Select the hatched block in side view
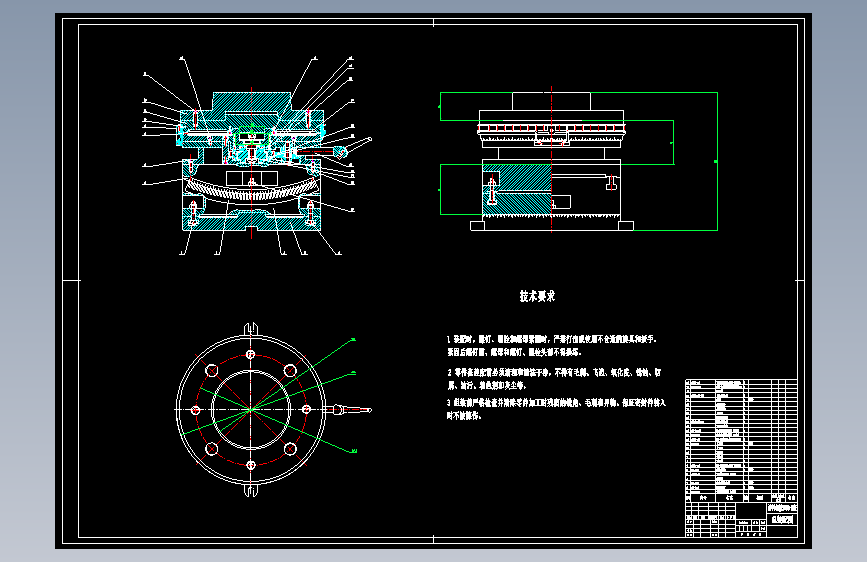 point(517,190)
